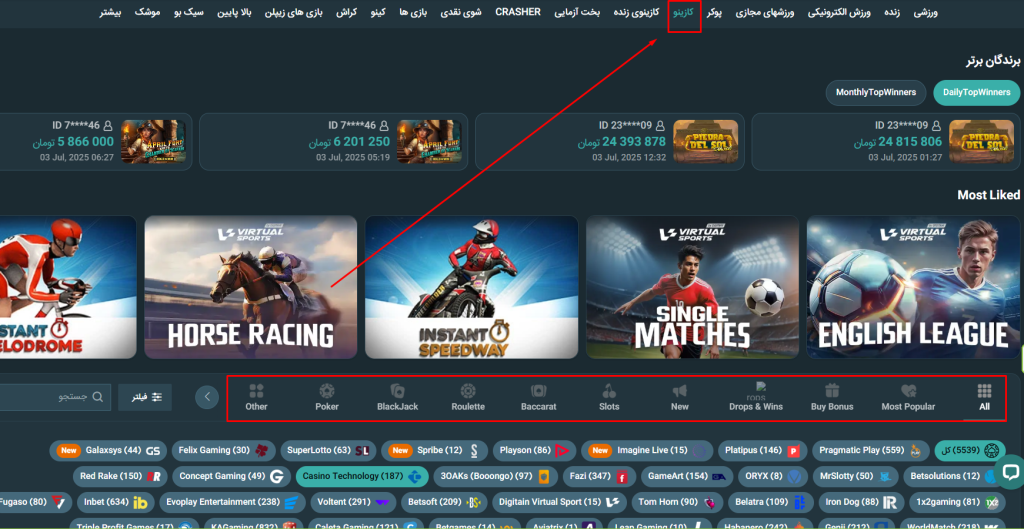Filter by ORYX (8) provider
The image size is (1024, 529).
773,477
